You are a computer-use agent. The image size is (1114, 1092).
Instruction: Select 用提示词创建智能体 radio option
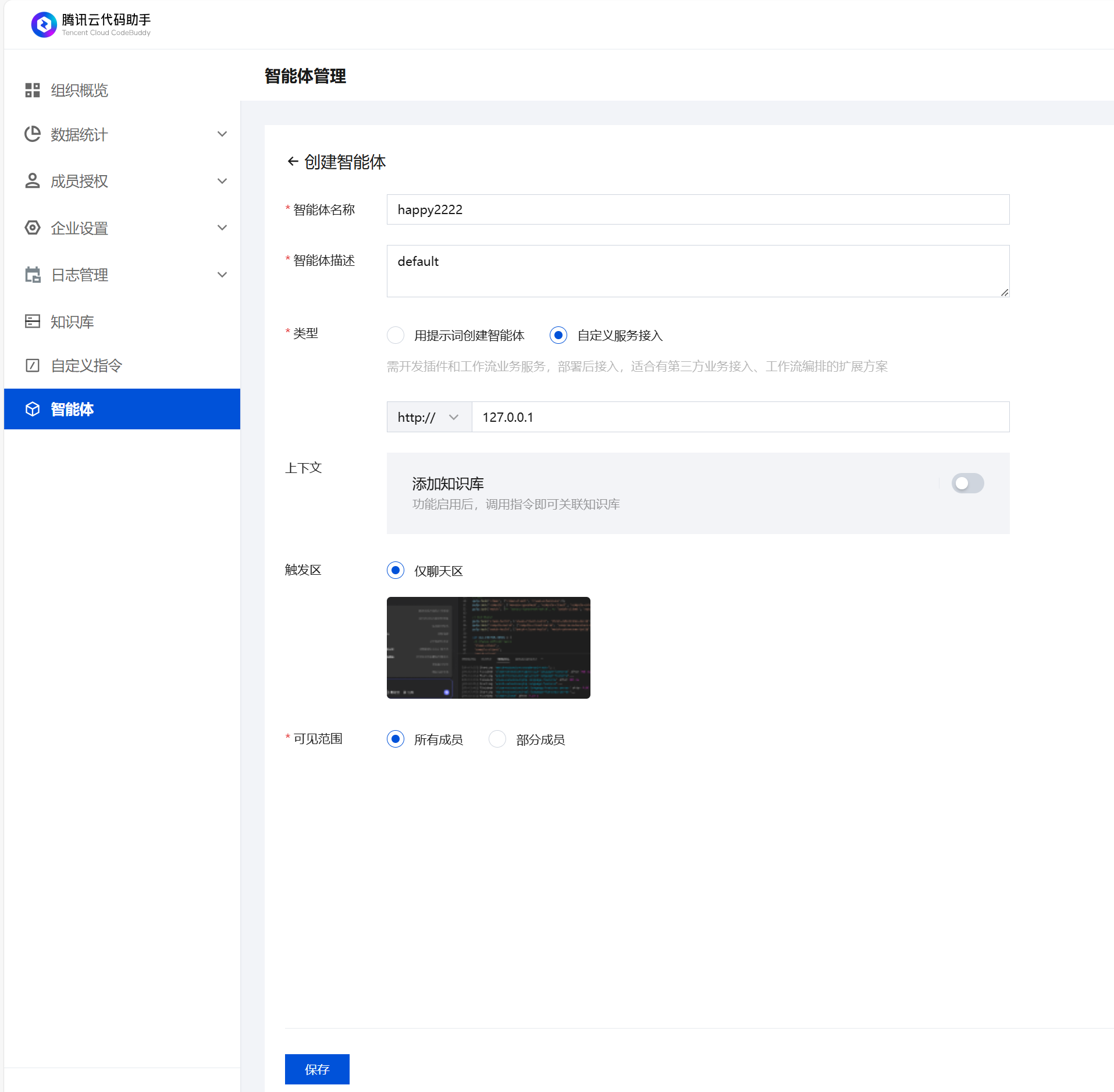coord(396,335)
